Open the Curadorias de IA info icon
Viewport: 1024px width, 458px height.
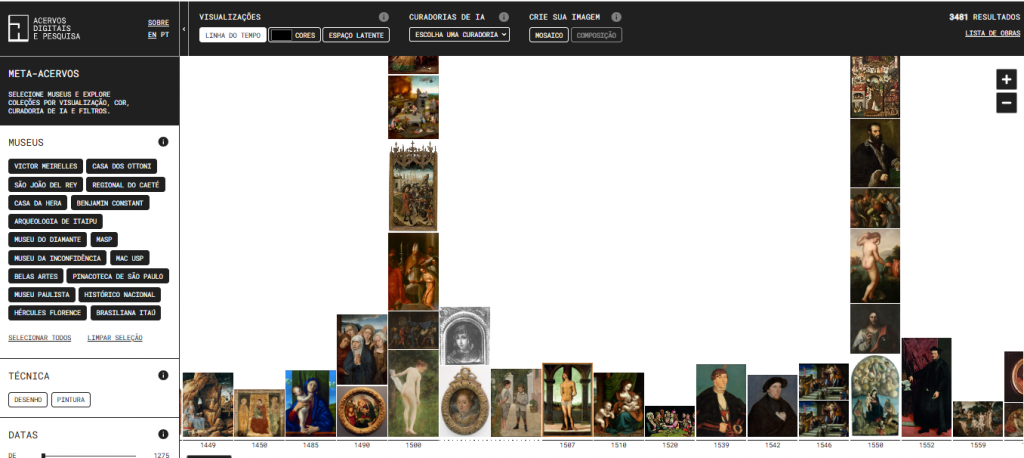(x=504, y=17)
